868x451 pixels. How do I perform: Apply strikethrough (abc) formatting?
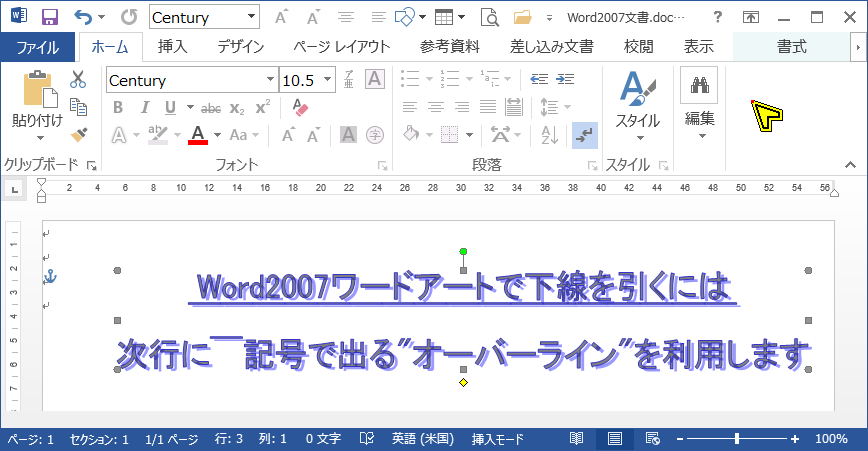211,108
